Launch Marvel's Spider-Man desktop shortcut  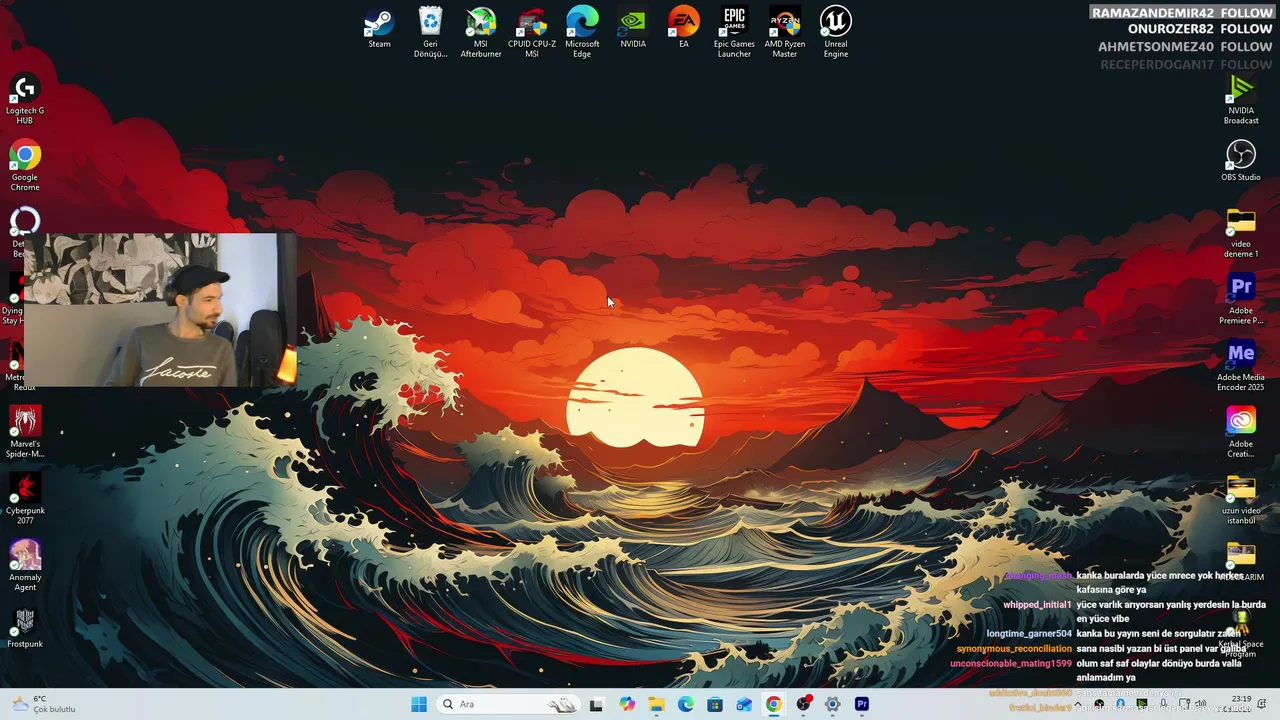click(25, 433)
